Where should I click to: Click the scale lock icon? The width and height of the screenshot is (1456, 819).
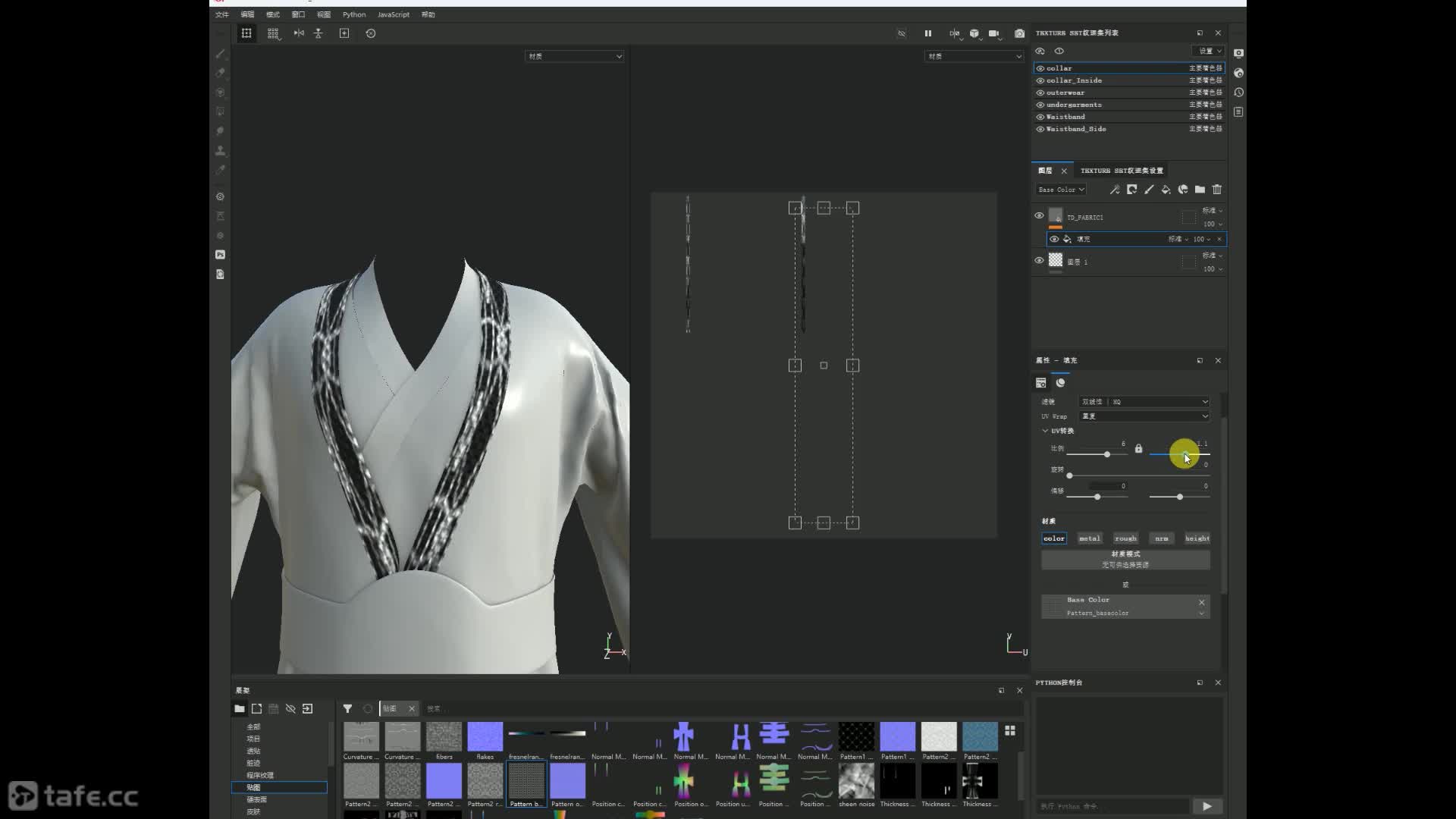(x=1138, y=449)
